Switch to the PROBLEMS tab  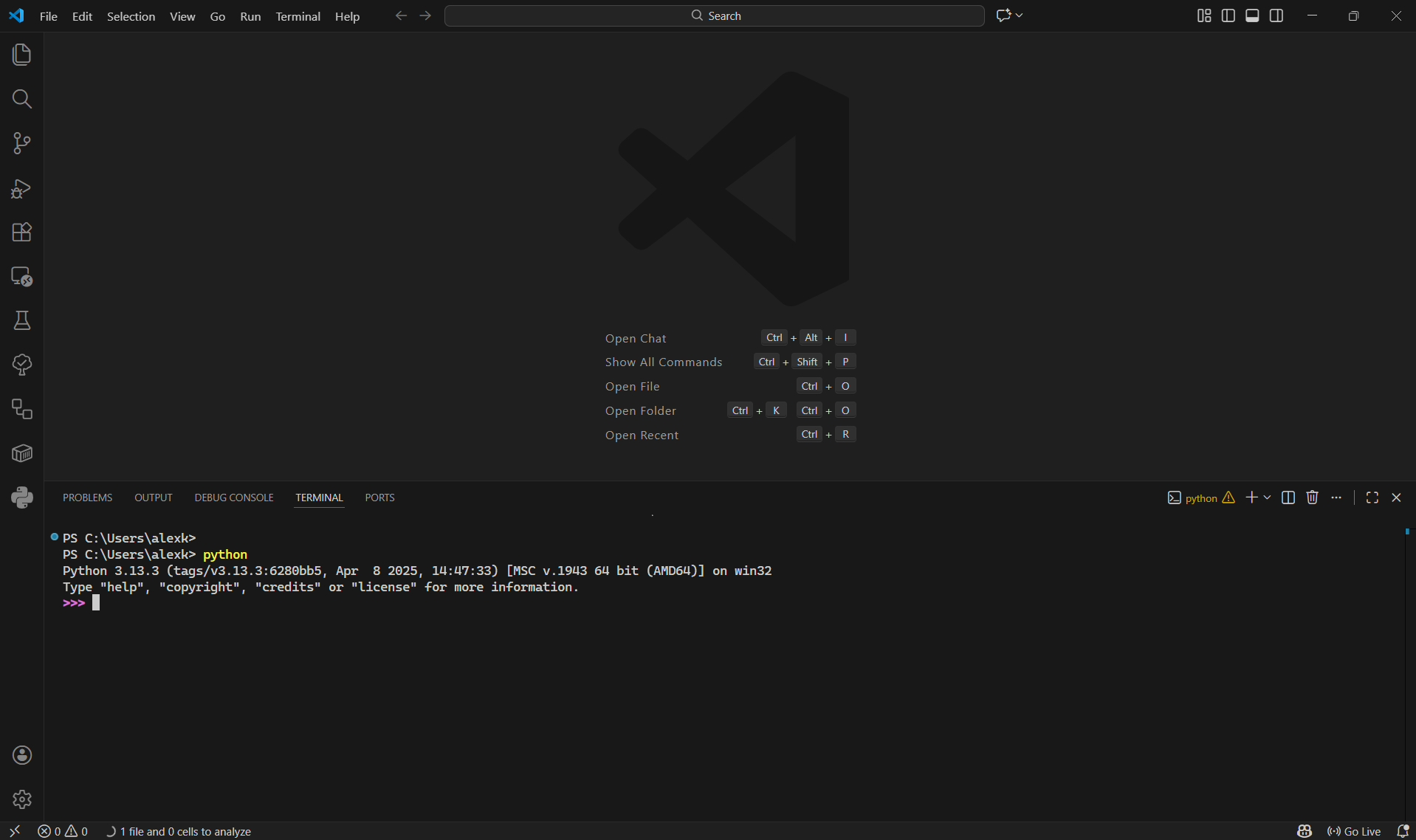click(x=87, y=497)
